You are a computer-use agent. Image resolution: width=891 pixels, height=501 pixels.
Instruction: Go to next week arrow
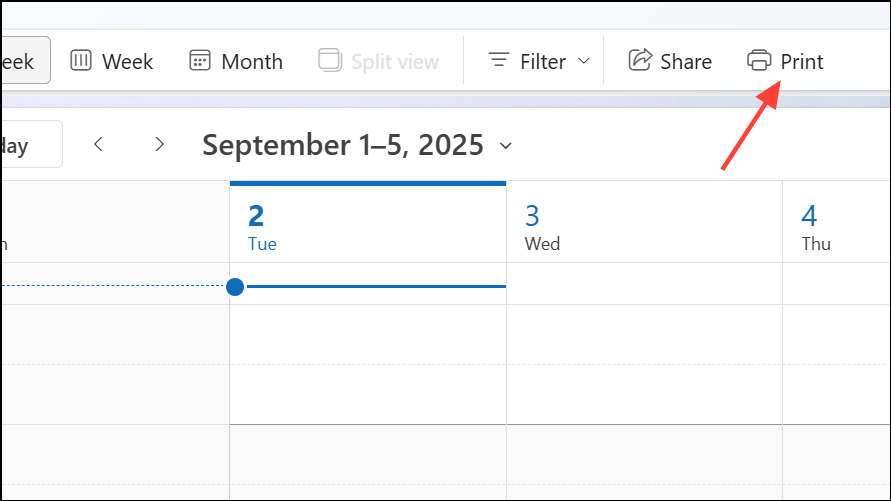(160, 144)
